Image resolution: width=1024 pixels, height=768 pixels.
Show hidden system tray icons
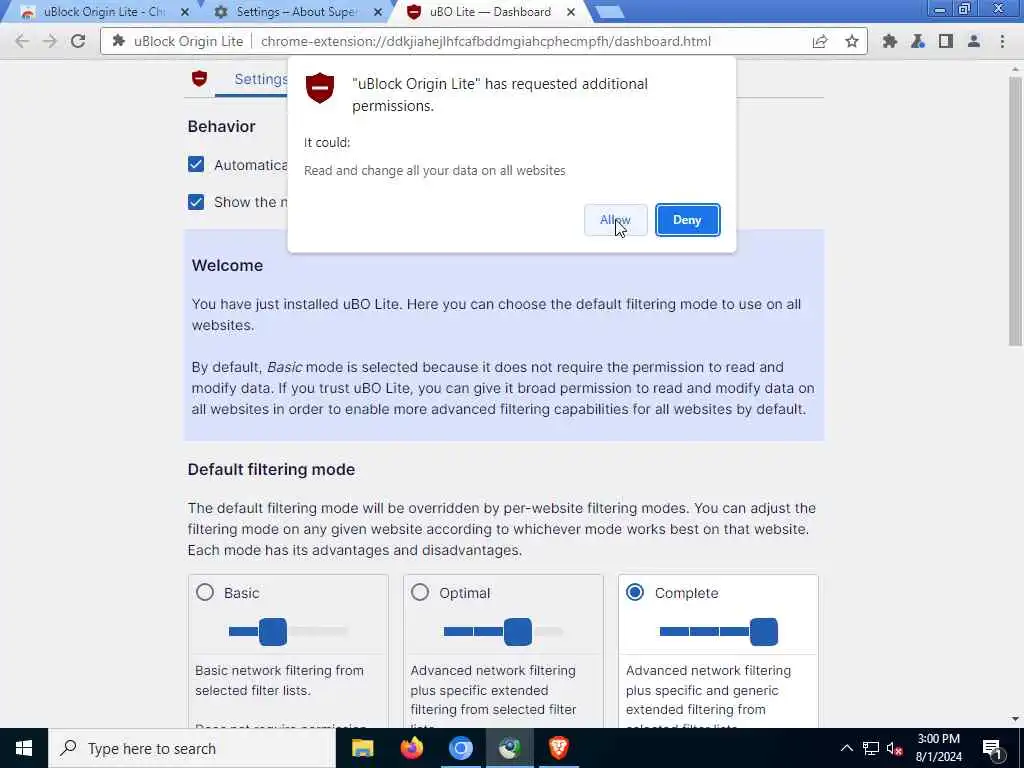[846, 748]
